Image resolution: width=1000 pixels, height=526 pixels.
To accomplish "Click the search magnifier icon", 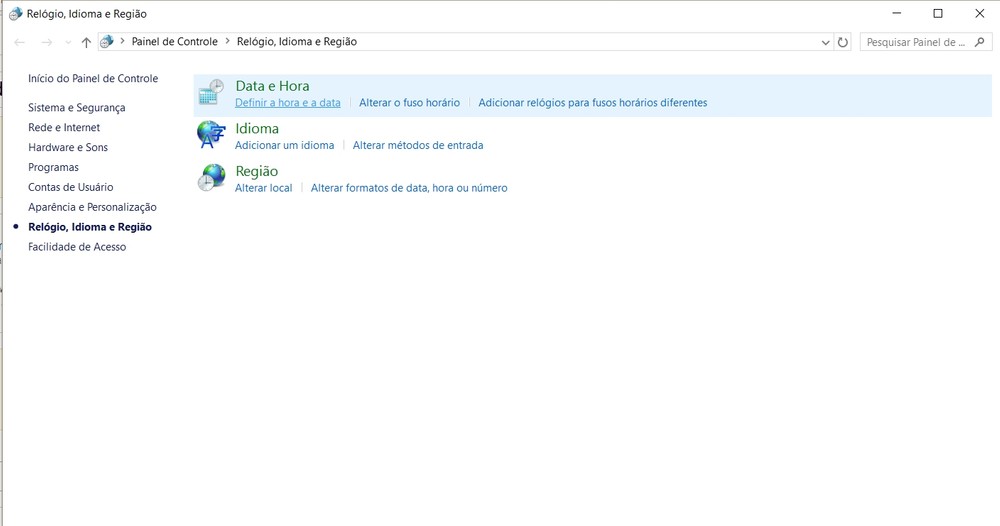I will point(980,42).
